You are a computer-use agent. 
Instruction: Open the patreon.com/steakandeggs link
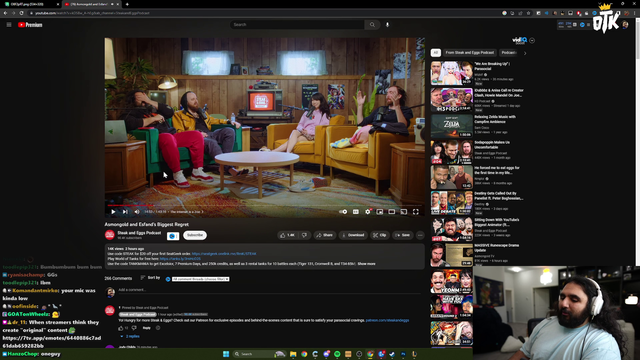pyautogui.click(x=387, y=320)
